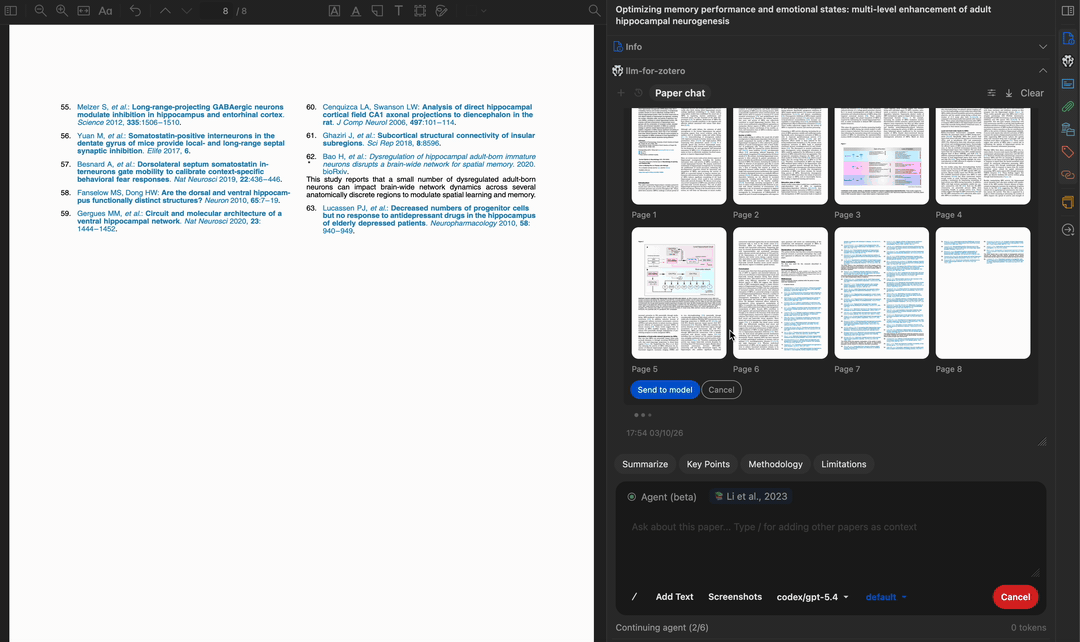Open the find-in-document search icon
Viewport: 1080px width, 642px height.
[x=594, y=11]
